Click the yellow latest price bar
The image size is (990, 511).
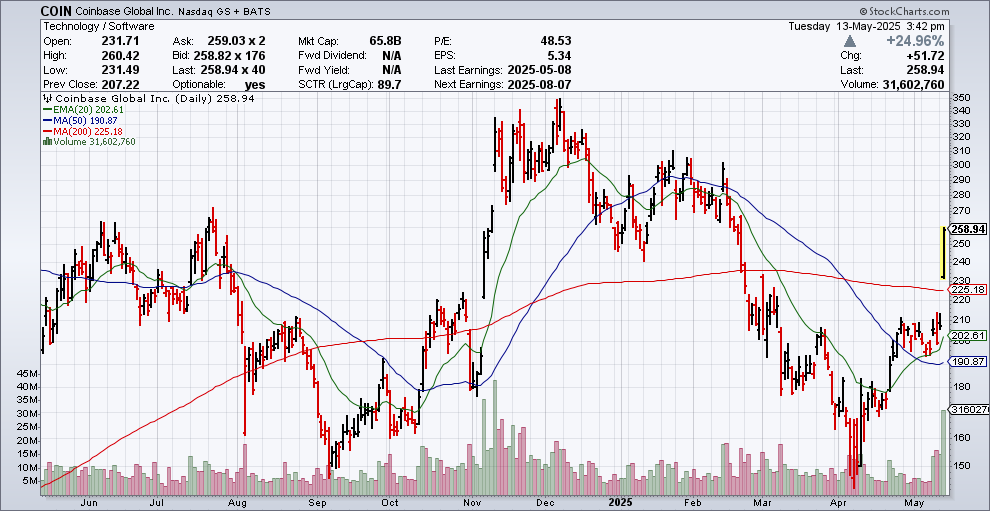pos(943,252)
